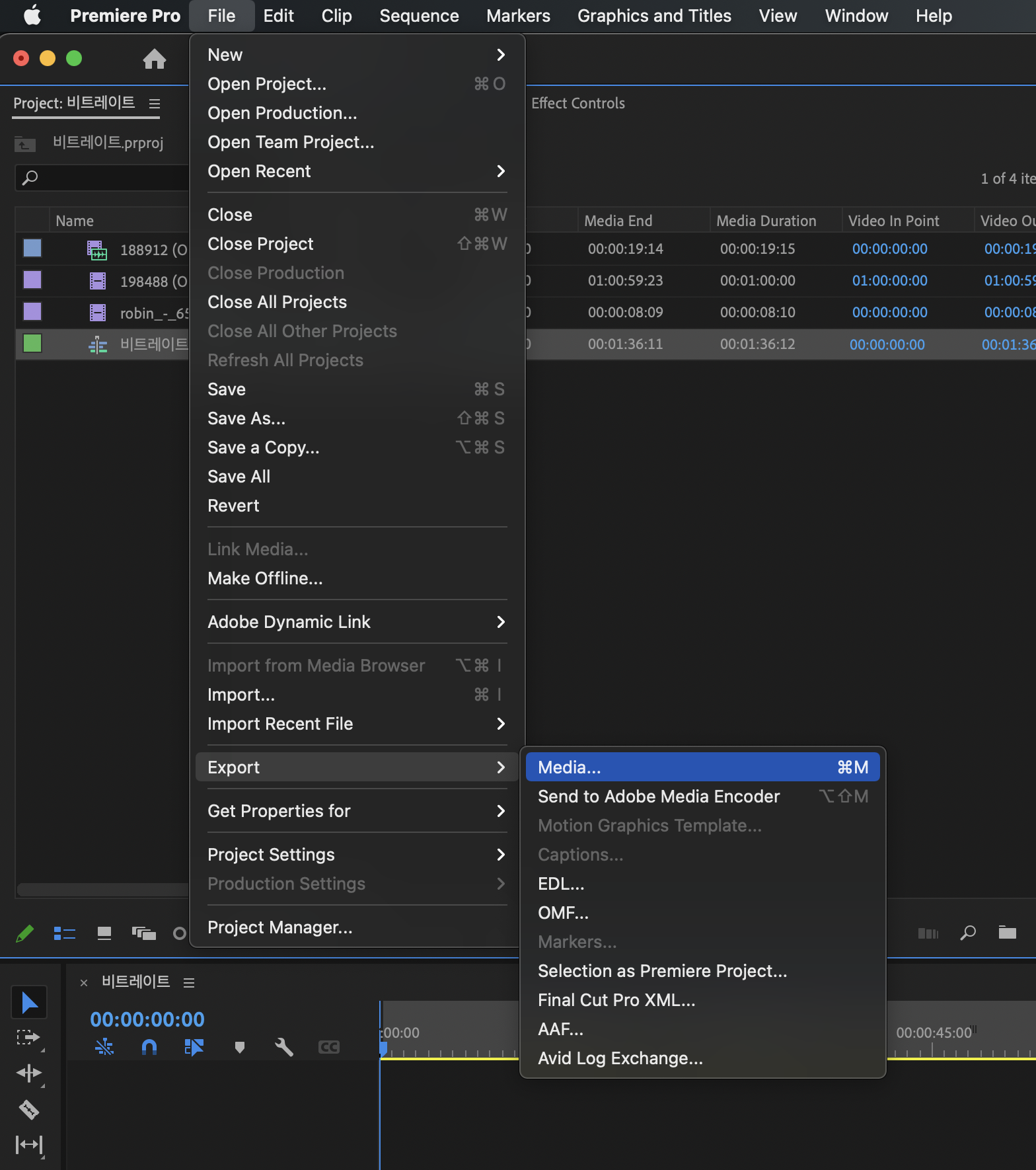This screenshot has height=1170, width=1036.
Task: Click the Find magnifier in Project panel footer
Action: click(x=968, y=933)
